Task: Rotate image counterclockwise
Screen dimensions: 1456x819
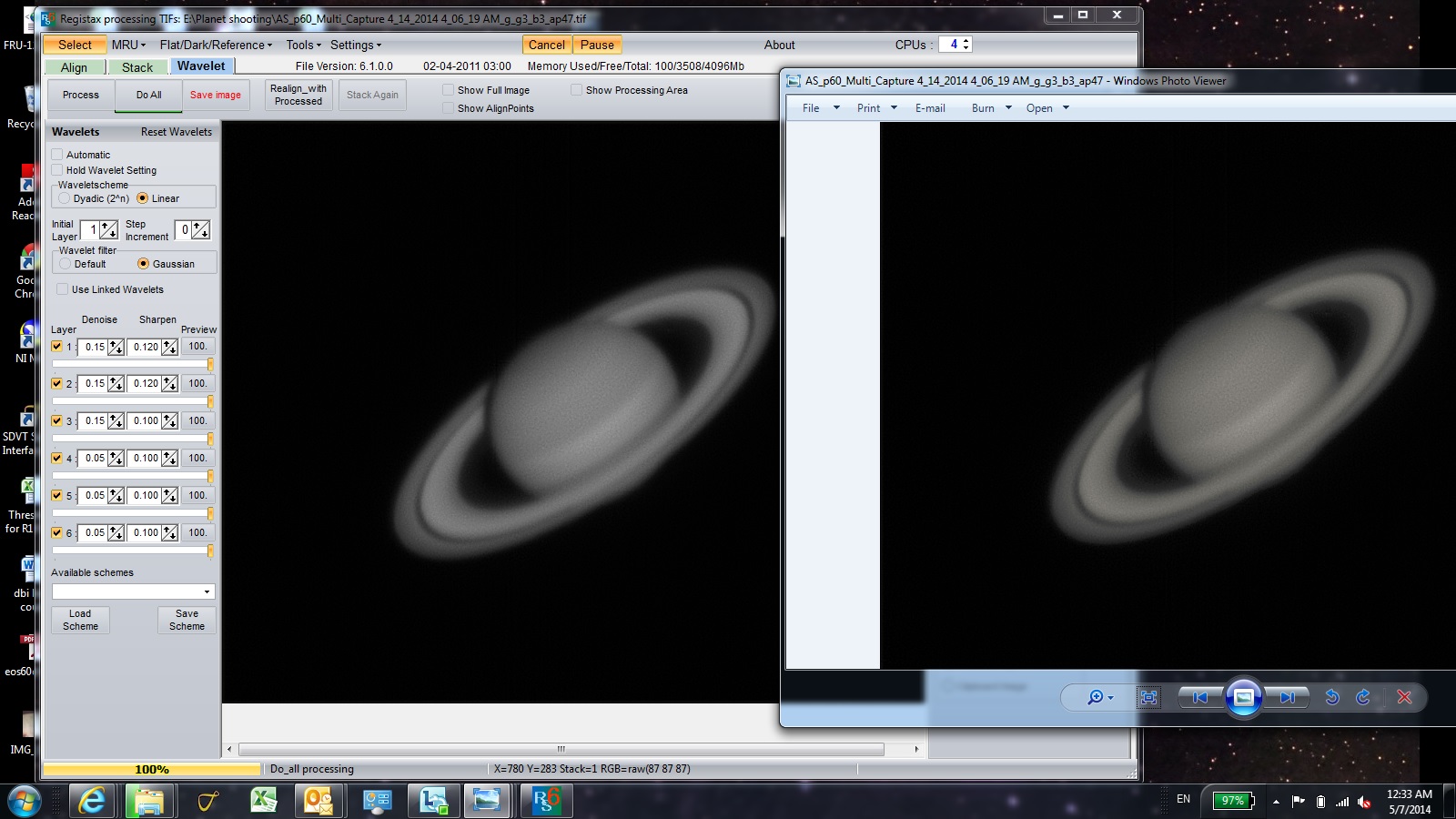Action: tap(1332, 697)
